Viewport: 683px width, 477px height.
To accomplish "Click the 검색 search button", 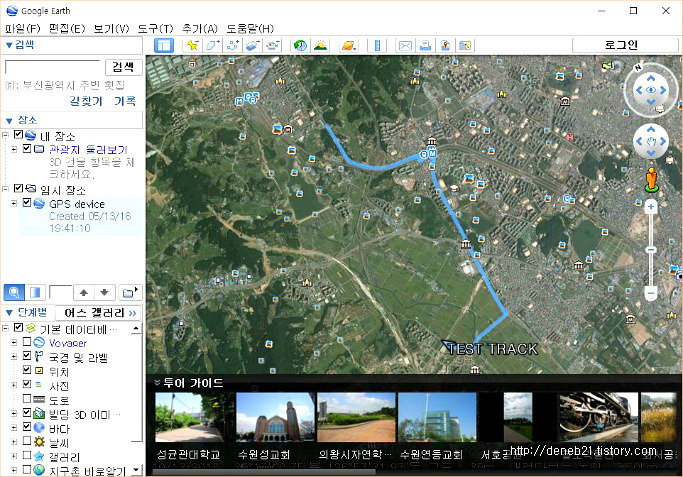I will pyautogui.click(x=124, y=67).
